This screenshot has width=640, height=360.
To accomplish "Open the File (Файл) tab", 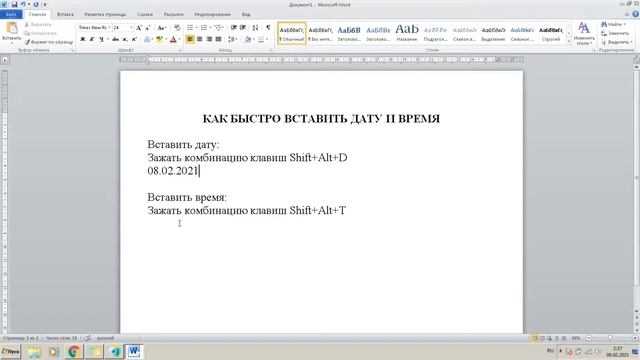I will (11, 14).
